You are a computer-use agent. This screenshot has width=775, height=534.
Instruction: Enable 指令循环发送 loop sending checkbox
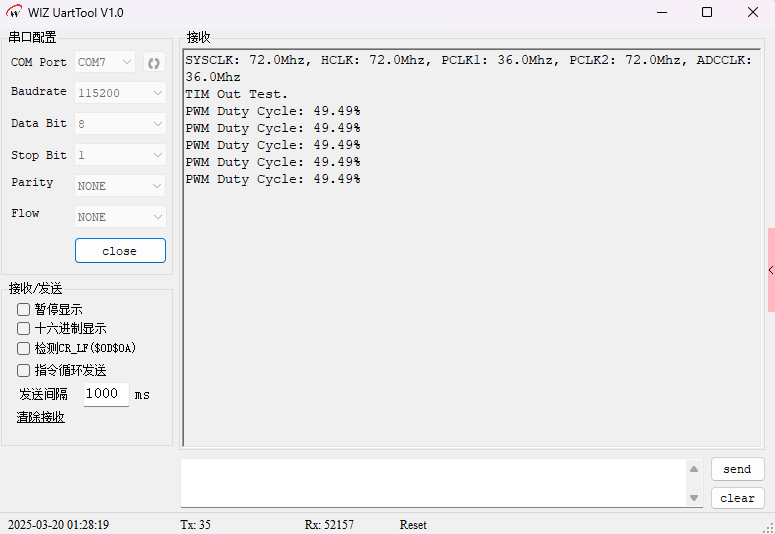[x=24, y=370]
